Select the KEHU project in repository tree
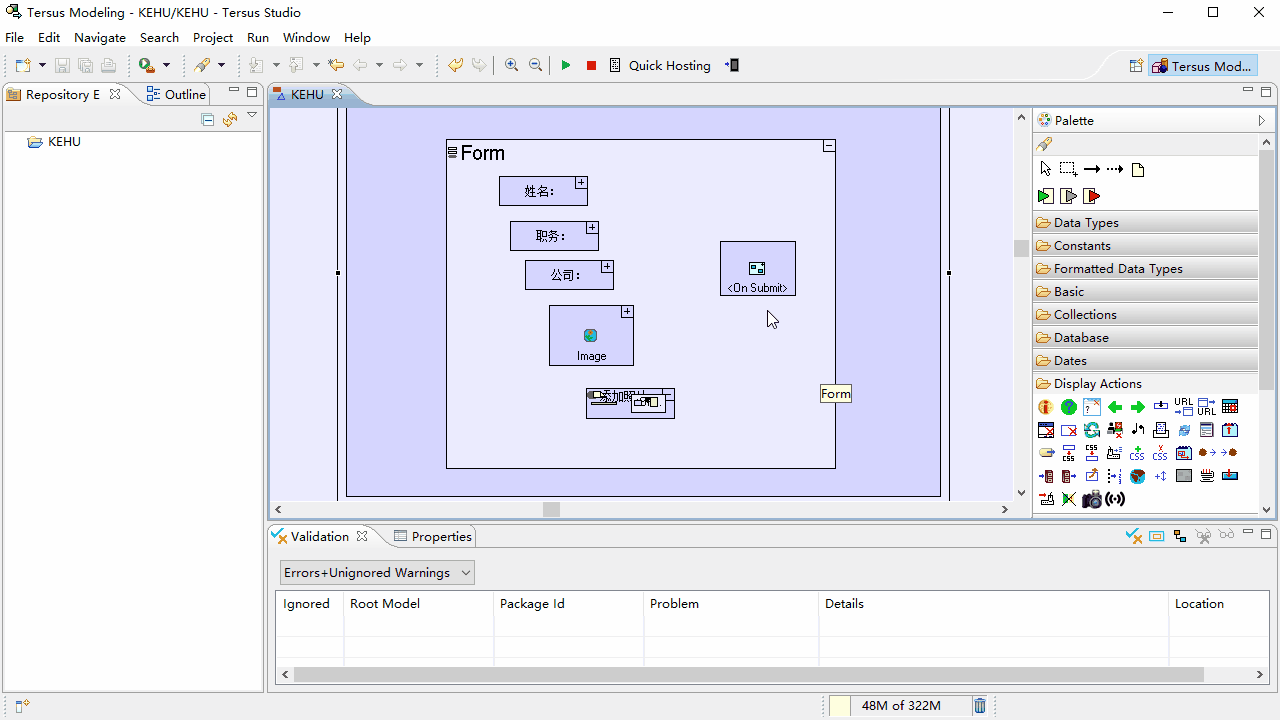Screen dimensions: 1280x720 (x=64, y=142)
